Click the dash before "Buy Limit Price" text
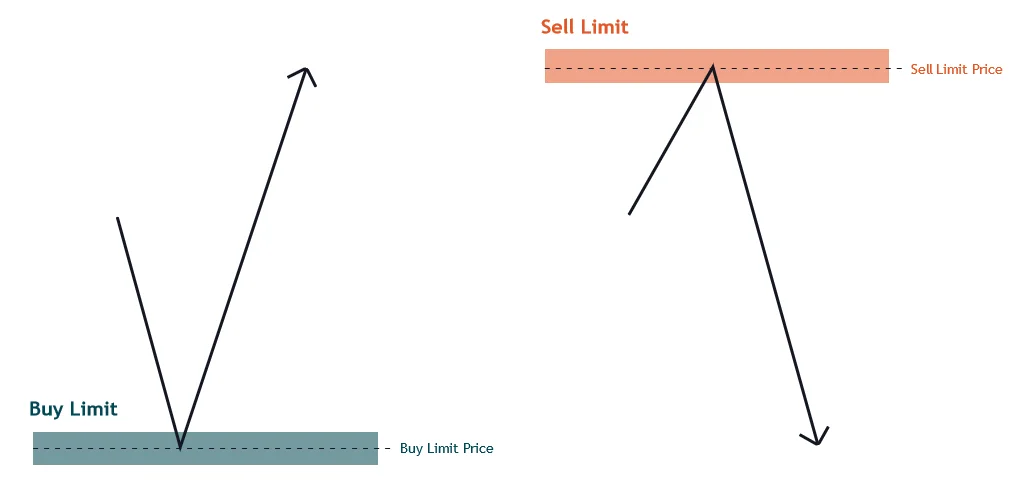The height and width of the screenshot is (495, 1025). [x=387, y=449]
